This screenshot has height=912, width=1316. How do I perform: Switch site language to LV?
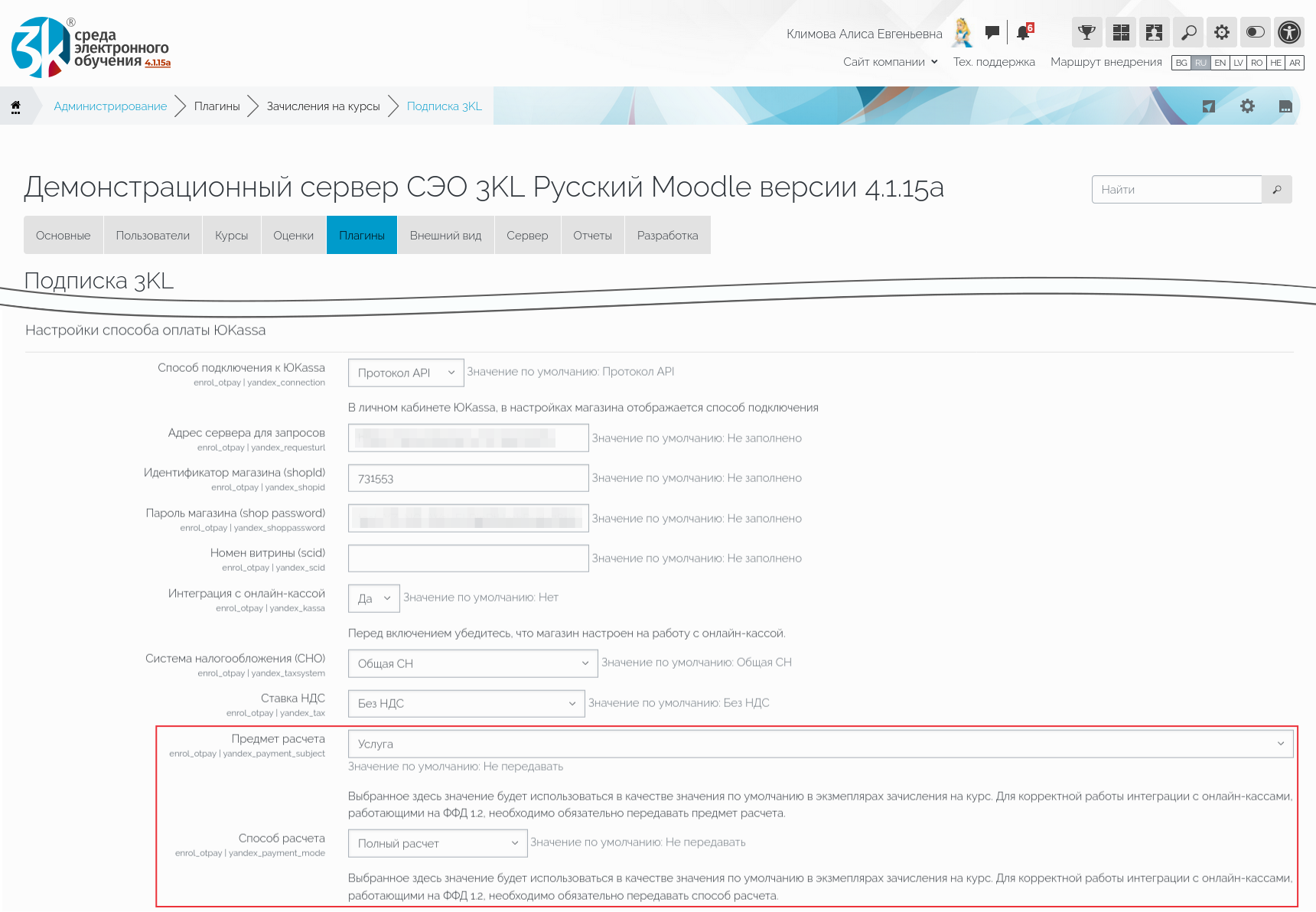(1238, 63)
